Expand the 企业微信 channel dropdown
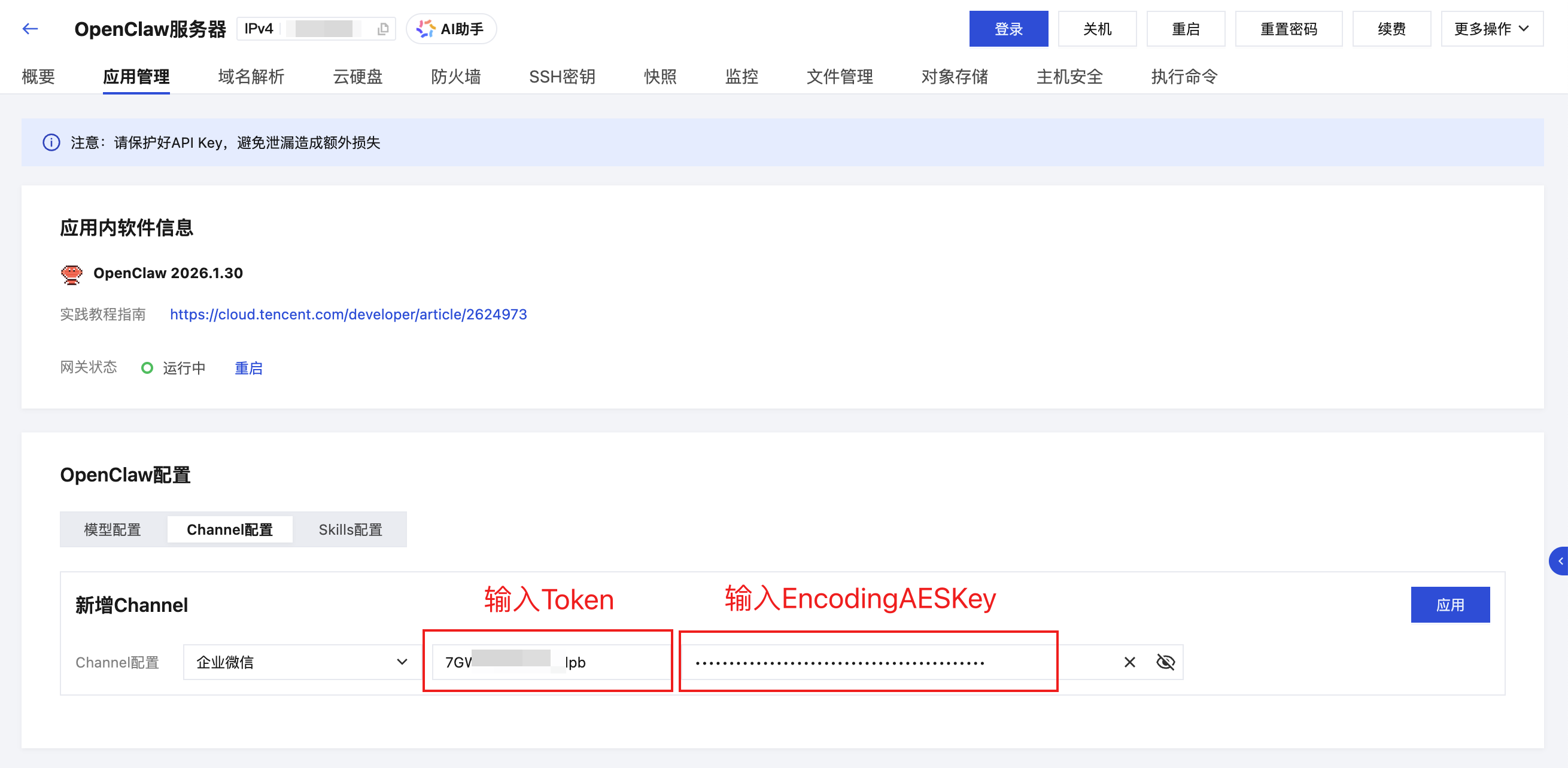Viewport: 1568px width, 768px height. point(302,662)
